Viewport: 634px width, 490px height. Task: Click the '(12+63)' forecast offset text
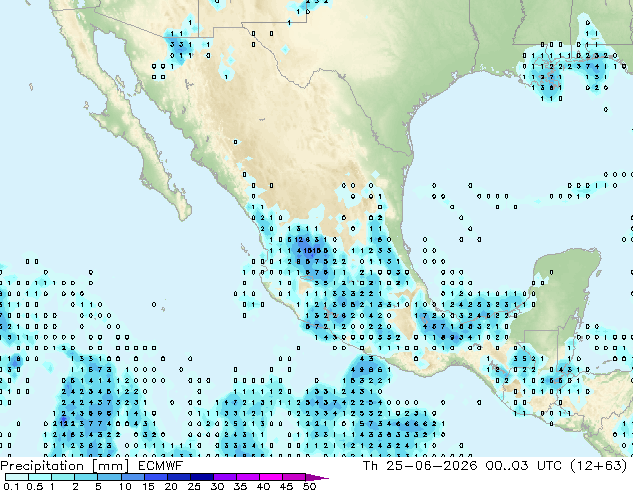coord(598,466)
